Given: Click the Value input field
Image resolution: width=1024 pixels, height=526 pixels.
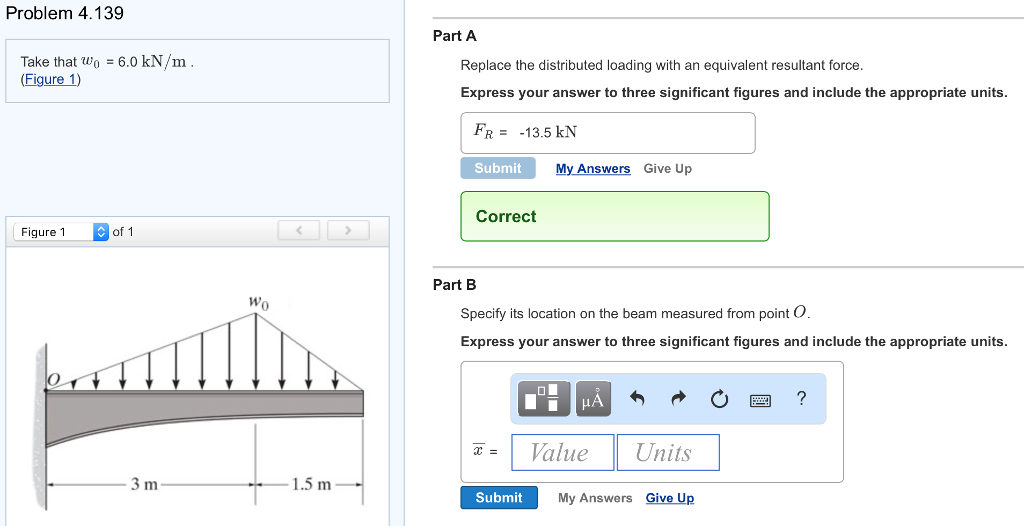Looking at the screenshot, I should pyautogui.click(x=562, y=452).
